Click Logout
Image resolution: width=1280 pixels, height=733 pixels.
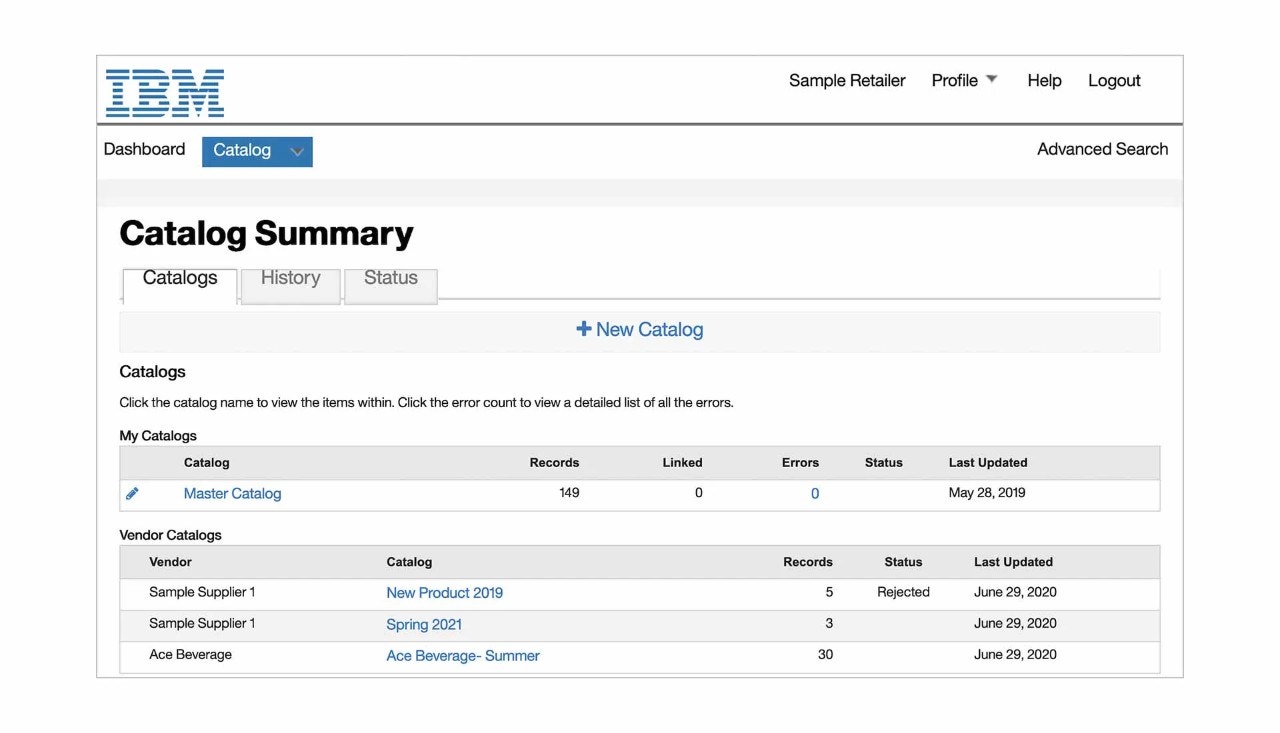pos(1114,80)
